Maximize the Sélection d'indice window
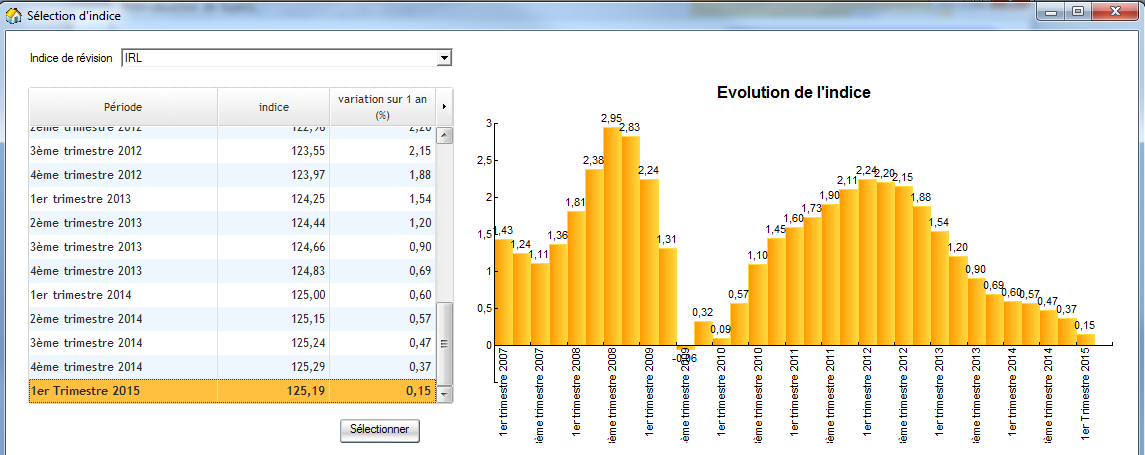Image resolution: width=1145 pixels, height=455 pixels. [x=1077, y=12]
